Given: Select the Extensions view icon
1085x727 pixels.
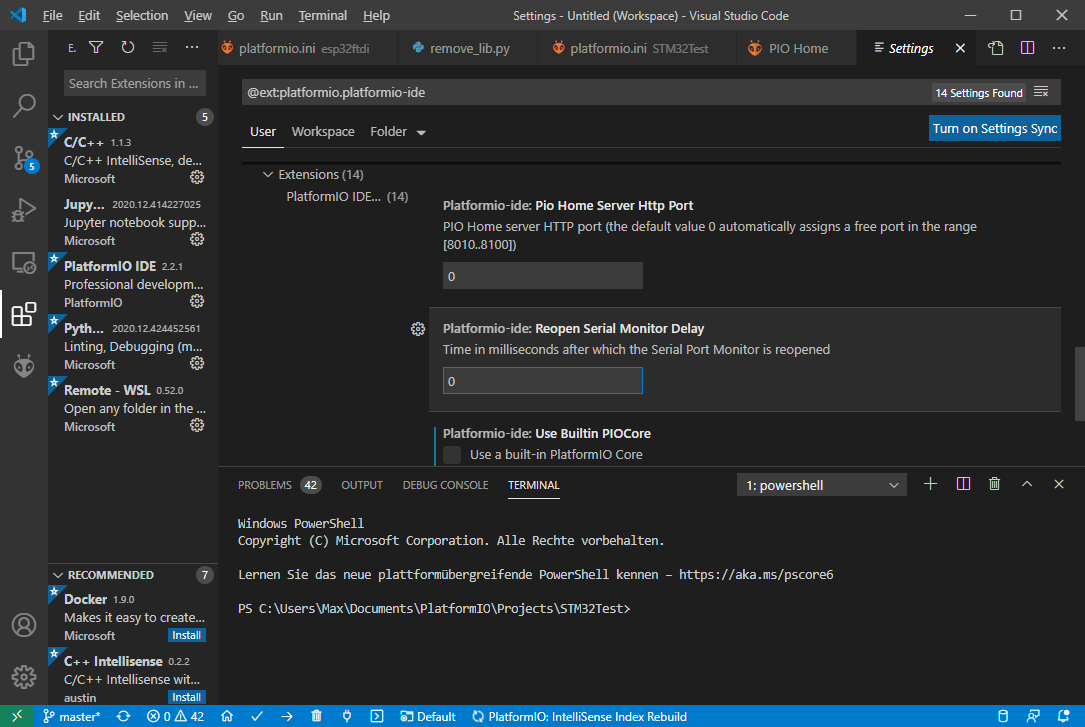Looking at the screenshot, I should click(x=24, y=314).
